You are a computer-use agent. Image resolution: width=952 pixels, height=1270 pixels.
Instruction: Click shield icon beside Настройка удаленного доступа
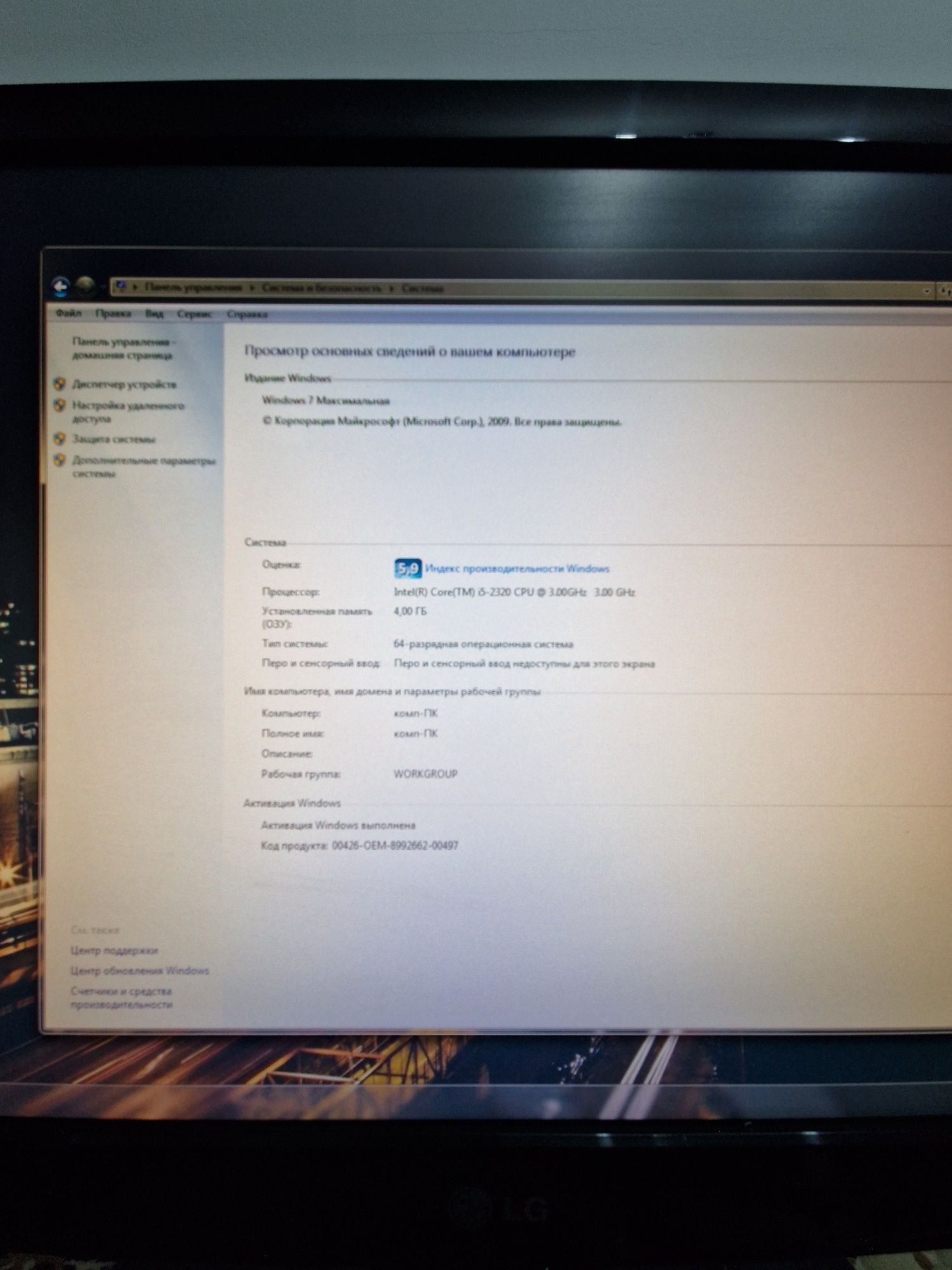[60, 404]
